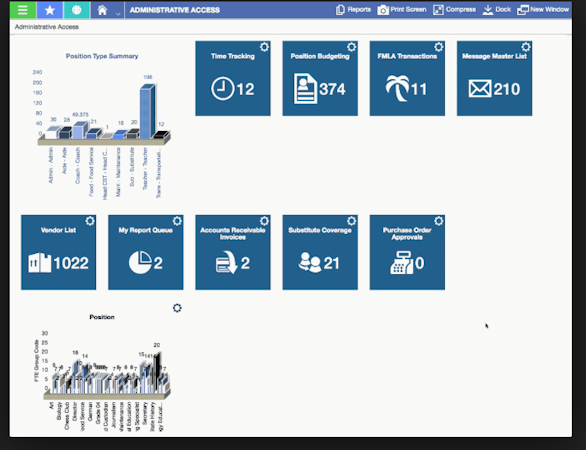
Task: Expand the dropdown arrow beside Home
Action: click(x=118, y=13)
